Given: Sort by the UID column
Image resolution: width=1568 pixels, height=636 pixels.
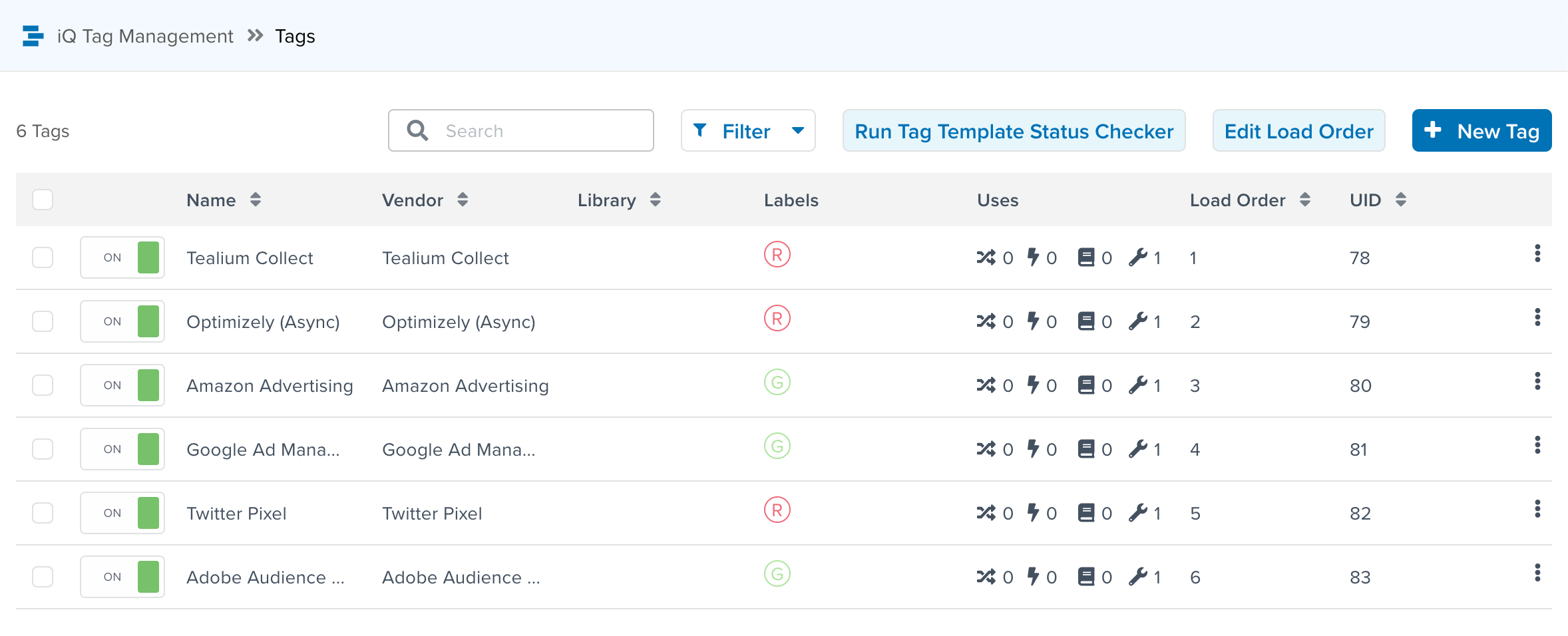Looking at the screenshot, I should click(1400, 200).
